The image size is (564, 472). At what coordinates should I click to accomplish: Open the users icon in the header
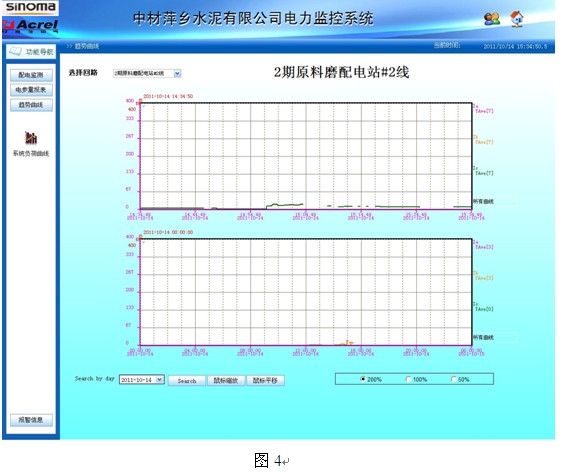(492, 19)
